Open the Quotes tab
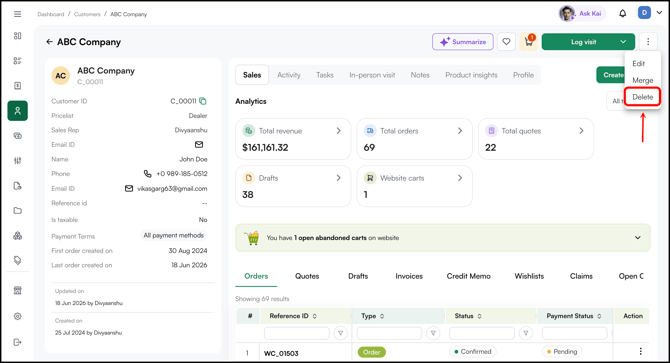 (x=307, y=276)
